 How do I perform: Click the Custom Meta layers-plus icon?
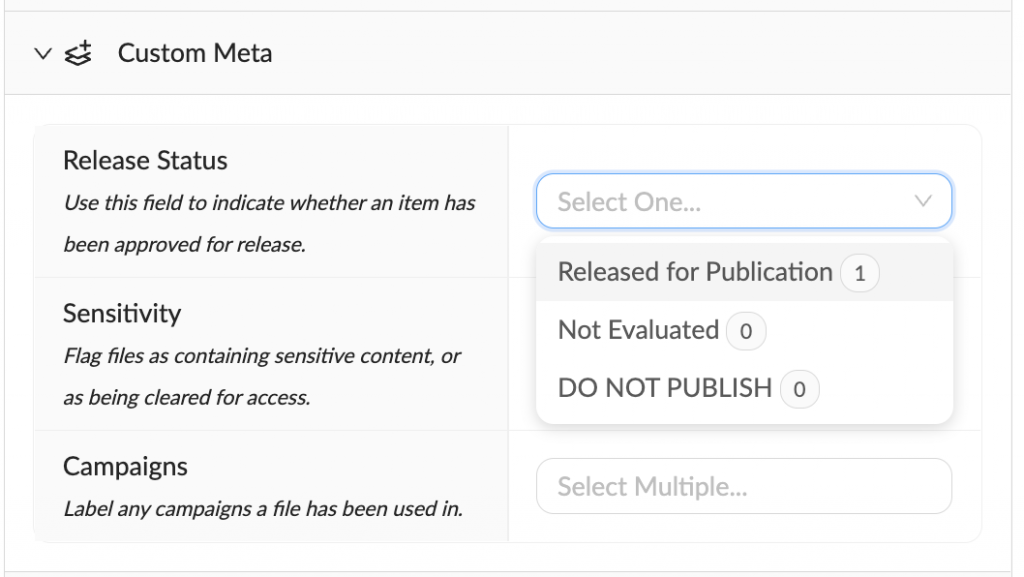click(78, 53)
